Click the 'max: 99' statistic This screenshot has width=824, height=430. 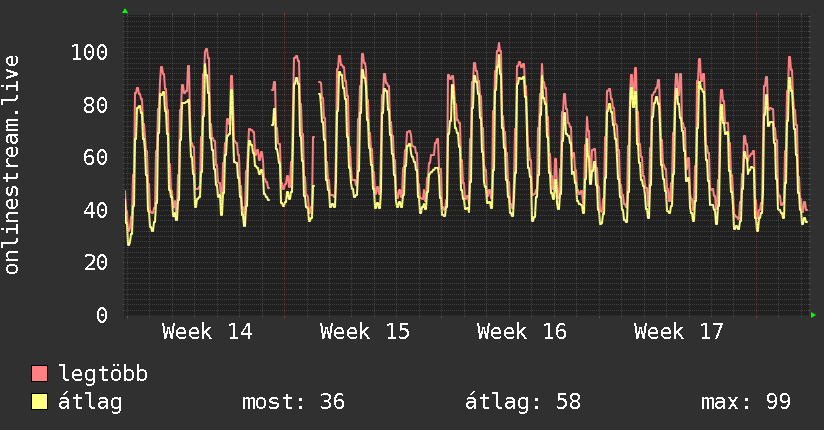(x=746, y=402)
